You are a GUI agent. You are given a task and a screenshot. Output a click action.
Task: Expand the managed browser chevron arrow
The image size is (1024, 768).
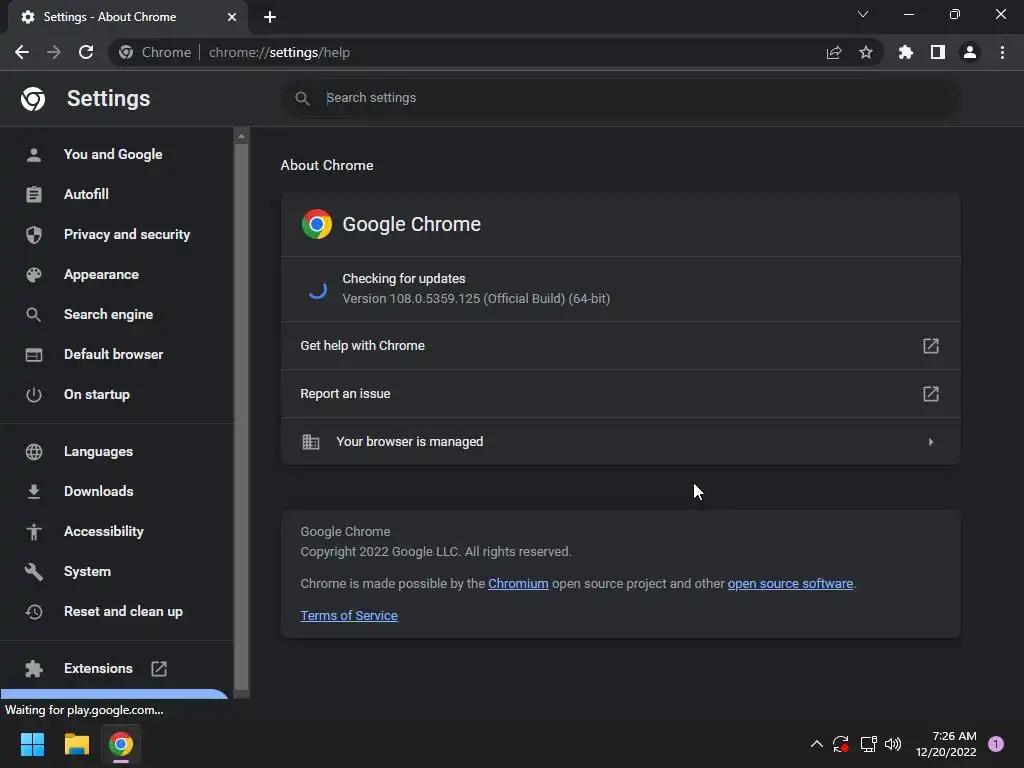pyautogui.click(x=931, y=441)
